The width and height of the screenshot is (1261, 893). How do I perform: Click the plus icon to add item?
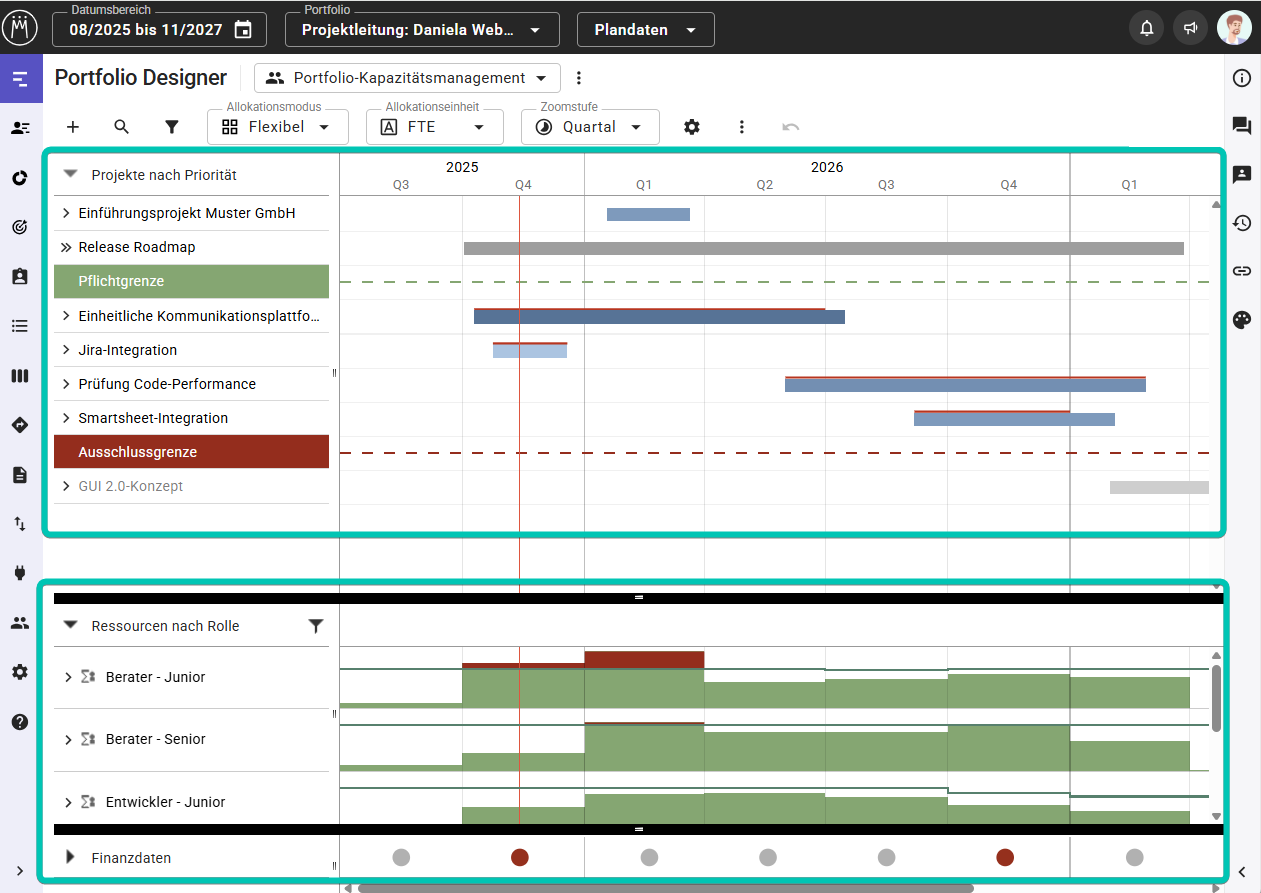click(x=73, y=127)
